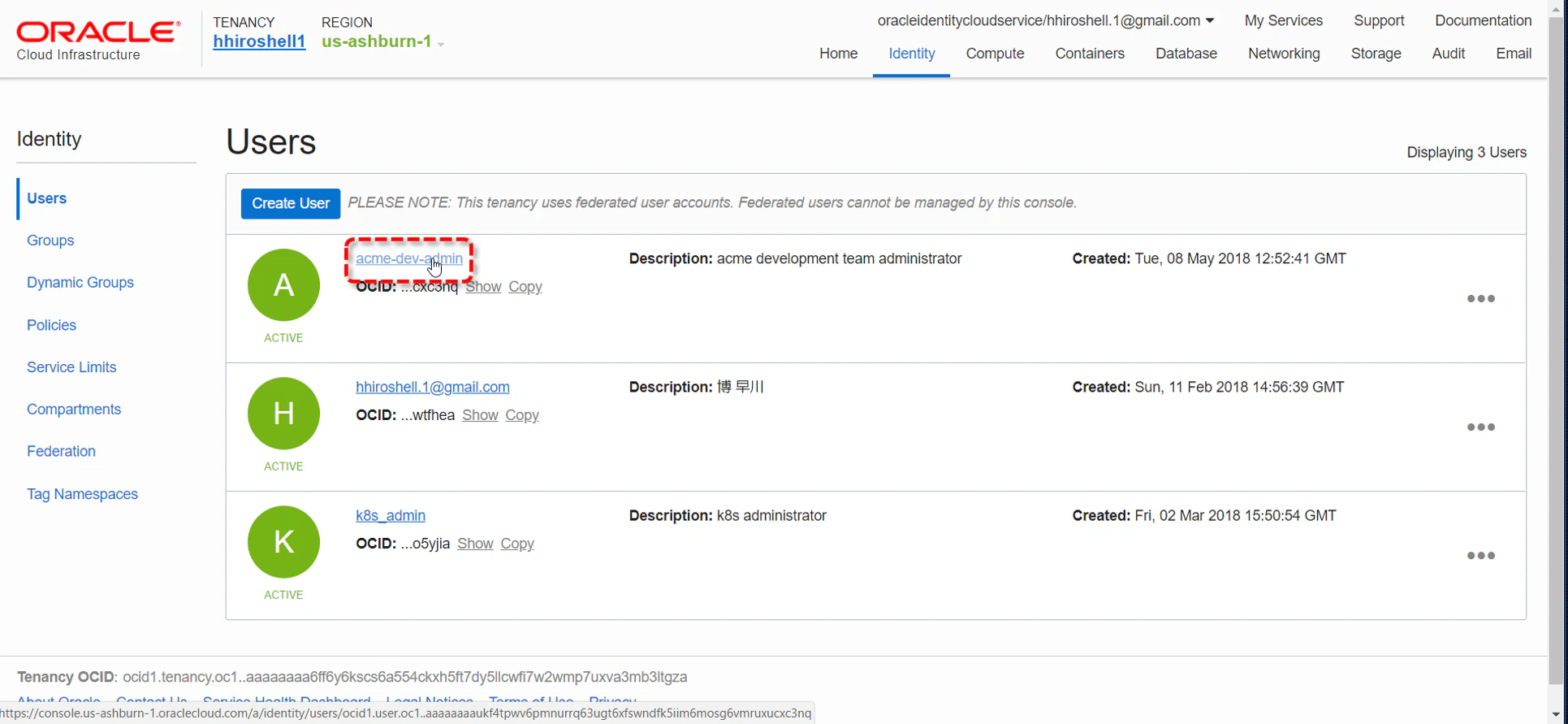Open Tag Namespaces in the sidebar
The width and height of the screenshot is (1568, 724).
pos(82,494)
